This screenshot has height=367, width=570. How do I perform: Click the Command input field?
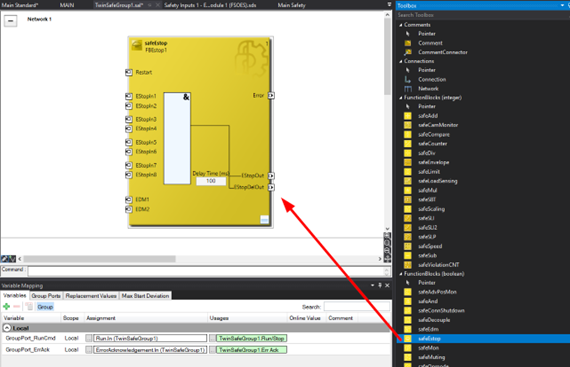pyautogui.click(x=205, y=271)
